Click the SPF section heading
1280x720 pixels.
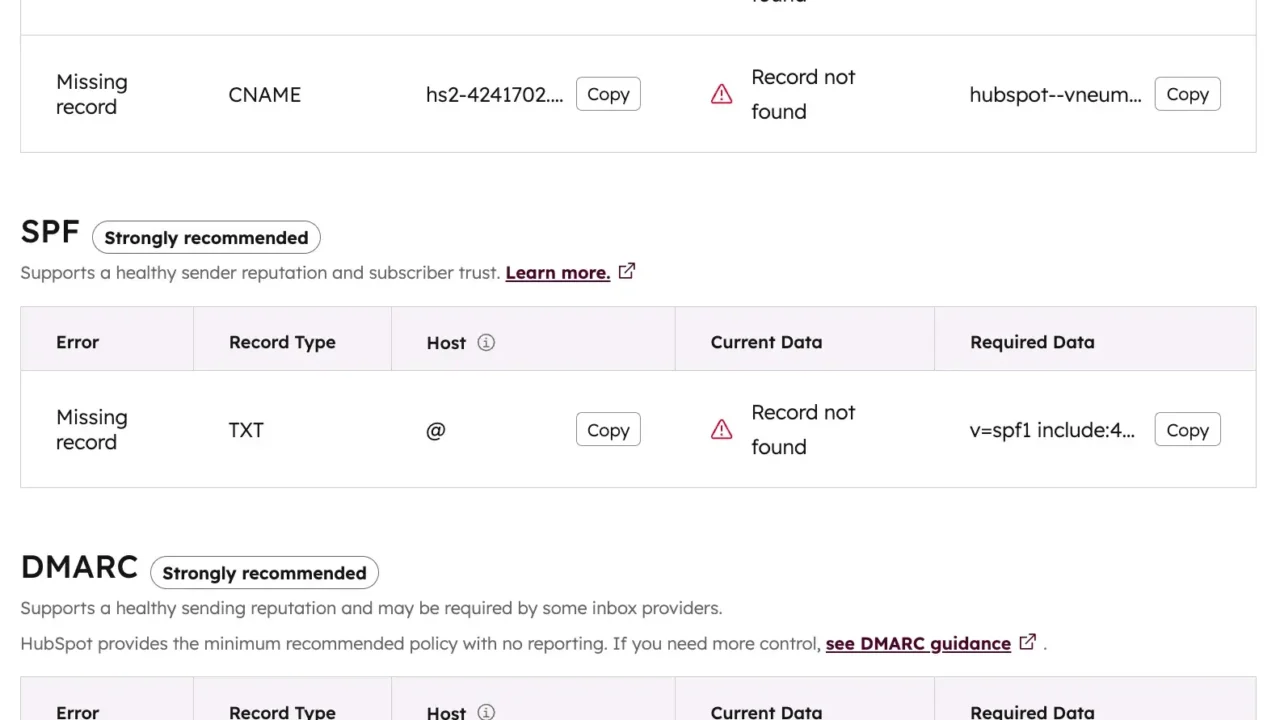(50, 232)
